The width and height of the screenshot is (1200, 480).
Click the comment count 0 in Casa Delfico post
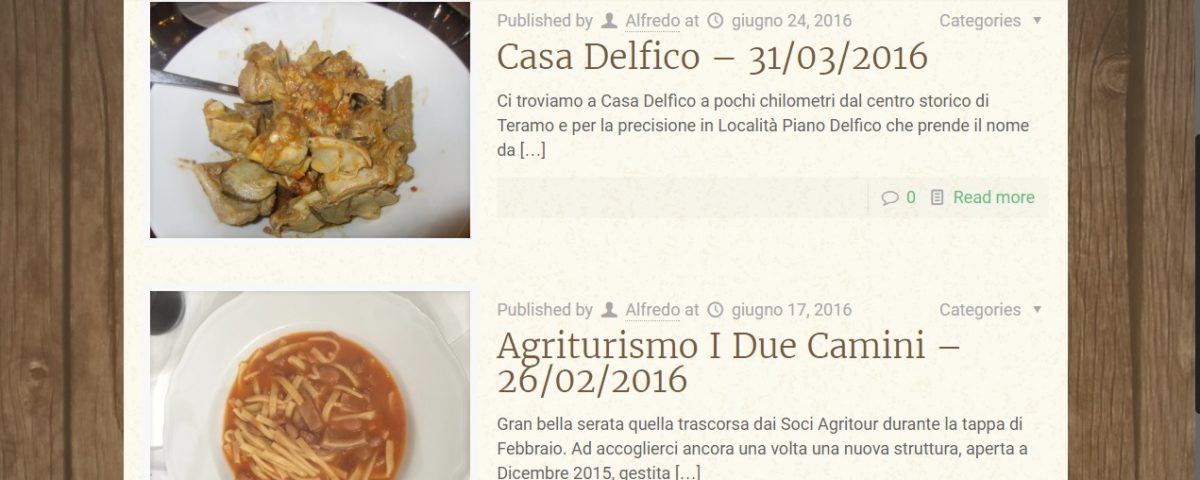coord(911,198)
